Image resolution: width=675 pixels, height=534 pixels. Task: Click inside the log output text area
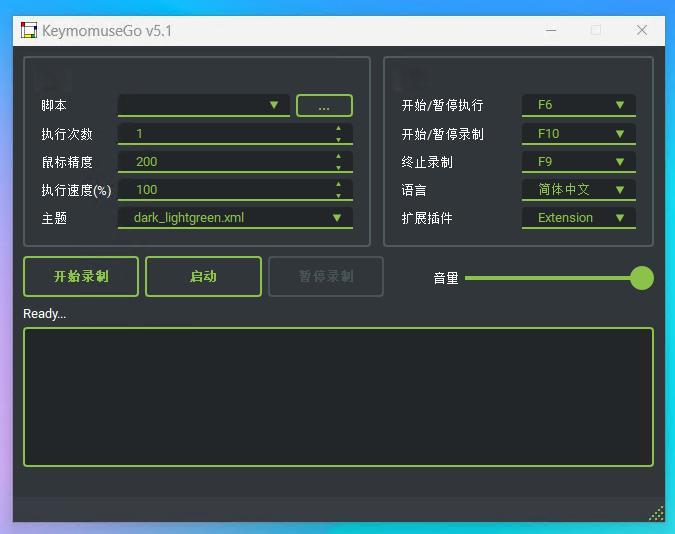click(x=338, y=397)
